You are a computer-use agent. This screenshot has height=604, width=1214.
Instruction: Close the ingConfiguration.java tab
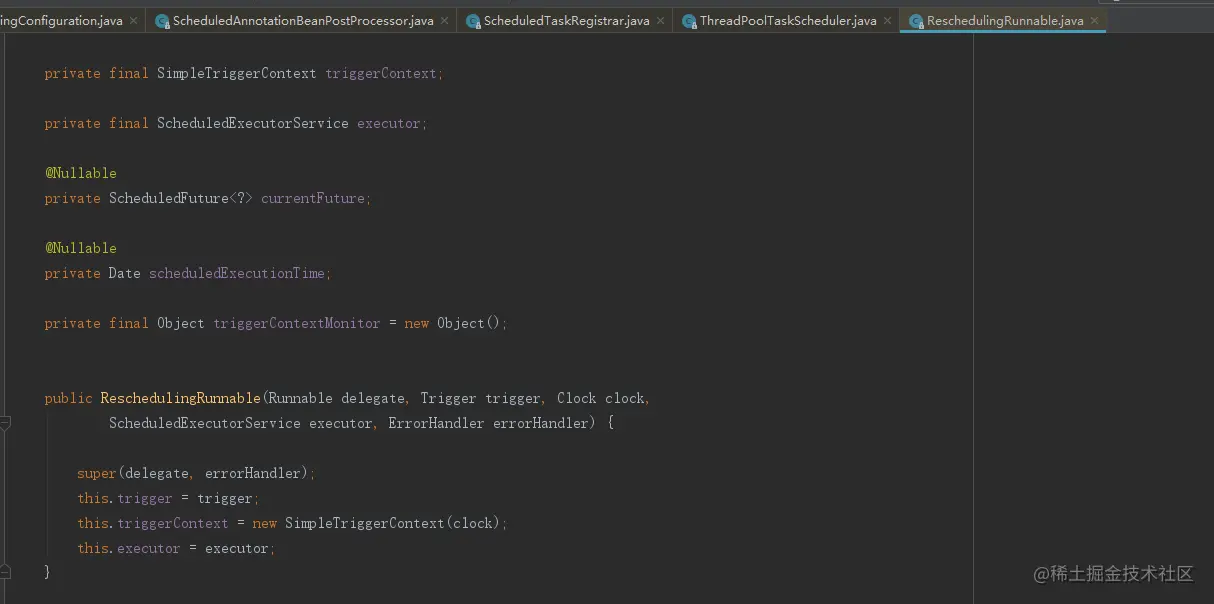point(133,21)
